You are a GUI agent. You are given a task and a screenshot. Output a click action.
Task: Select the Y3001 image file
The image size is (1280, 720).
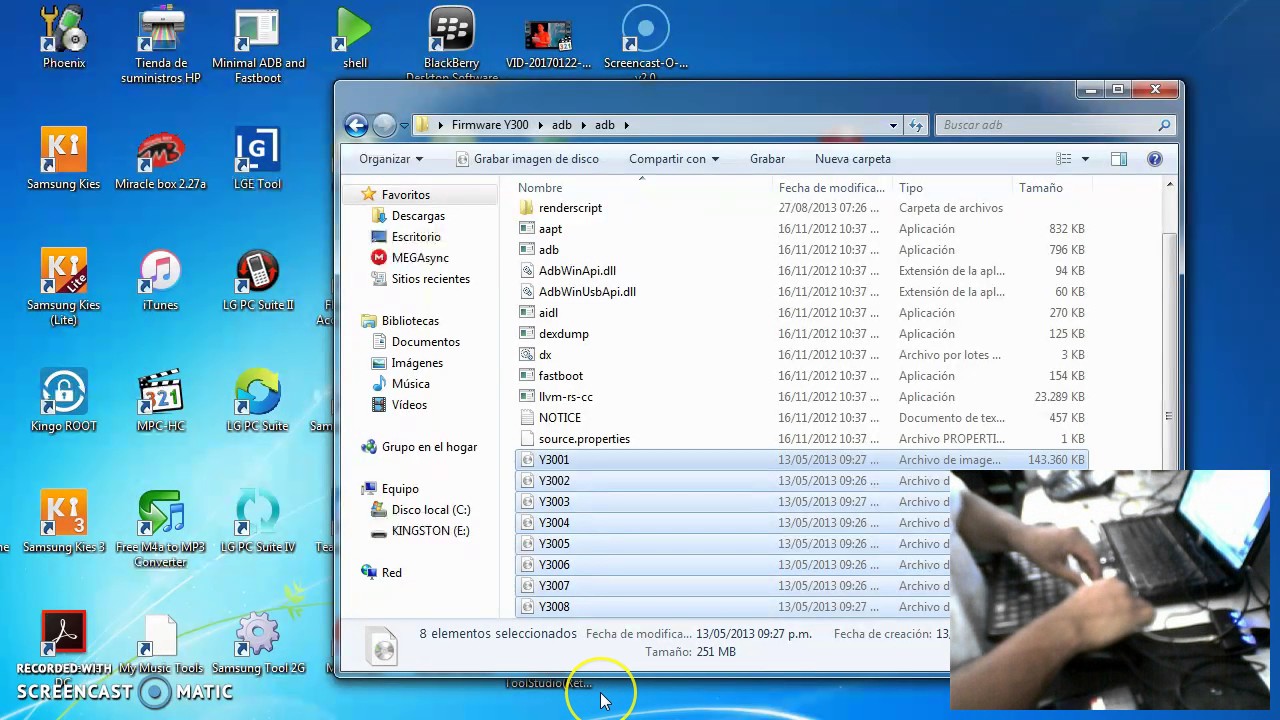802,460
